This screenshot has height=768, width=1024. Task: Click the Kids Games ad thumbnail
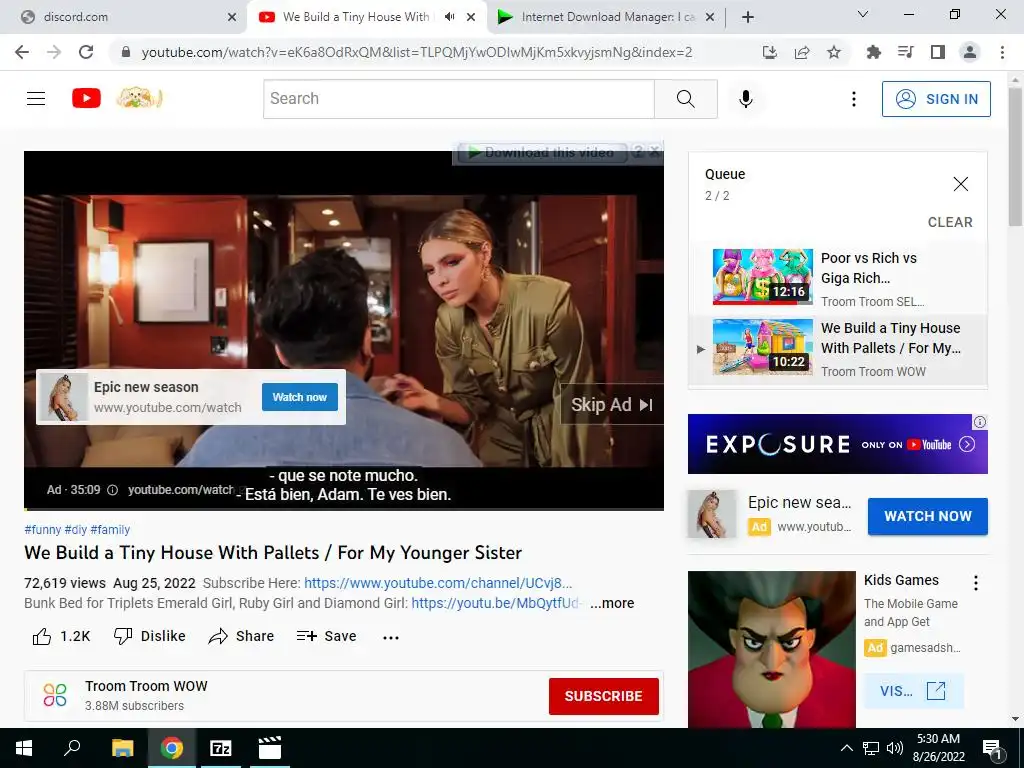(x=771, y=649)
